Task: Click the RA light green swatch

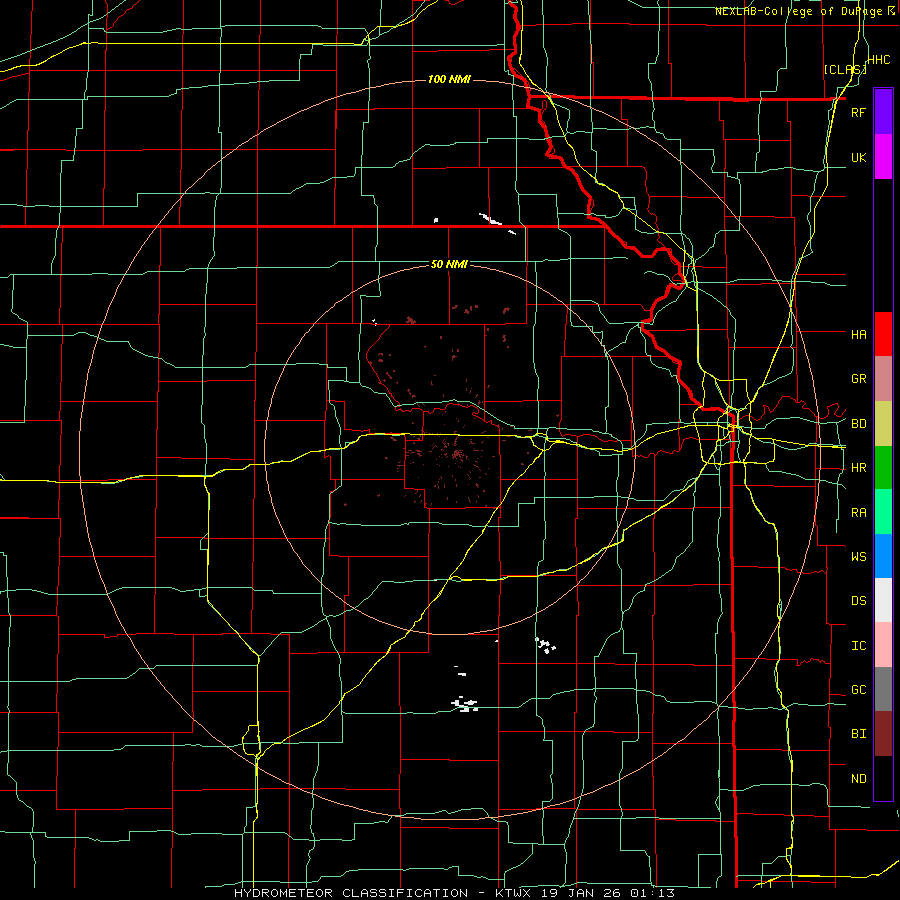Action: pyautogui.click(x=883, y=512)
